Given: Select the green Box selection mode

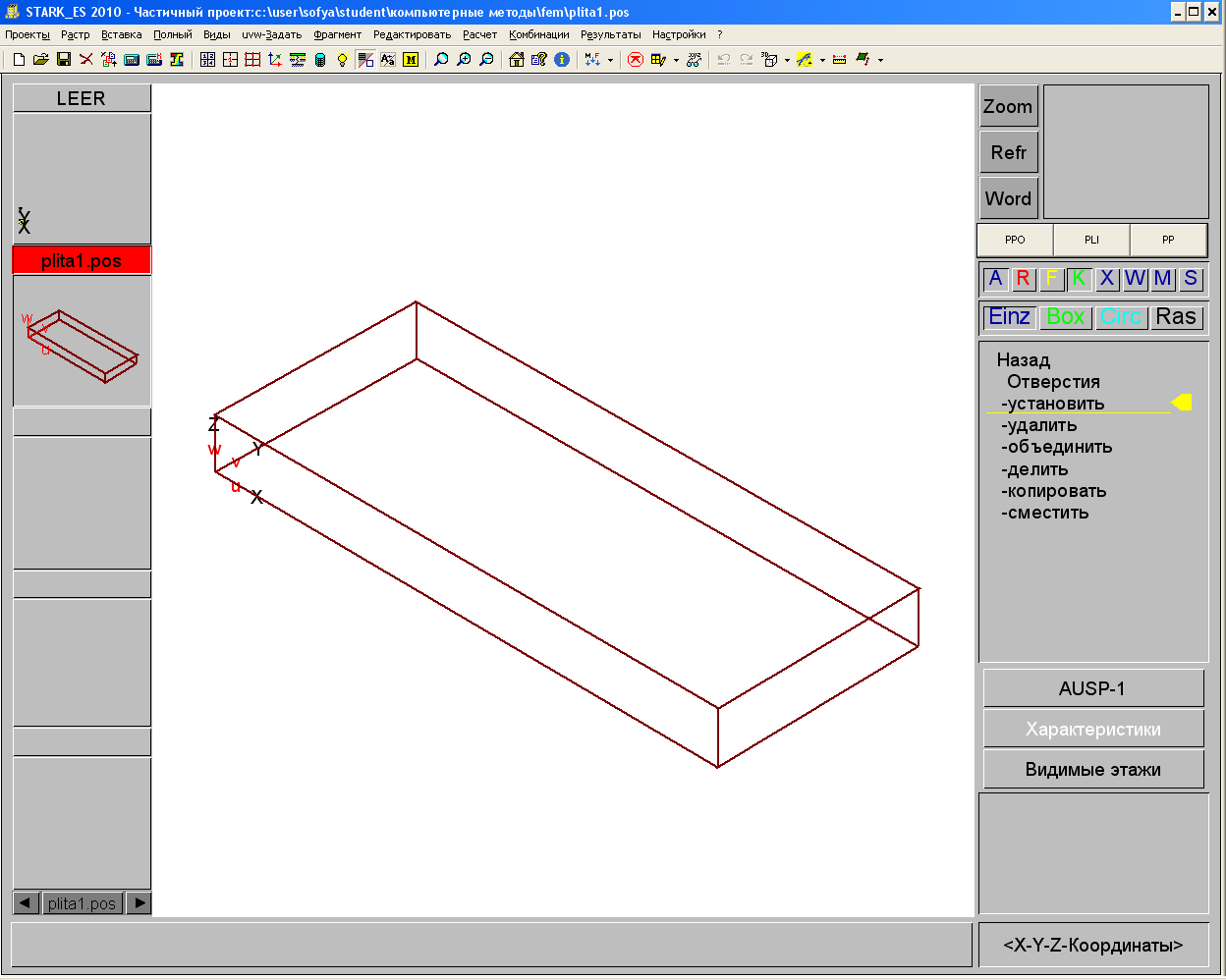Looking at the screenshot, I should (x=1066, y=317).
